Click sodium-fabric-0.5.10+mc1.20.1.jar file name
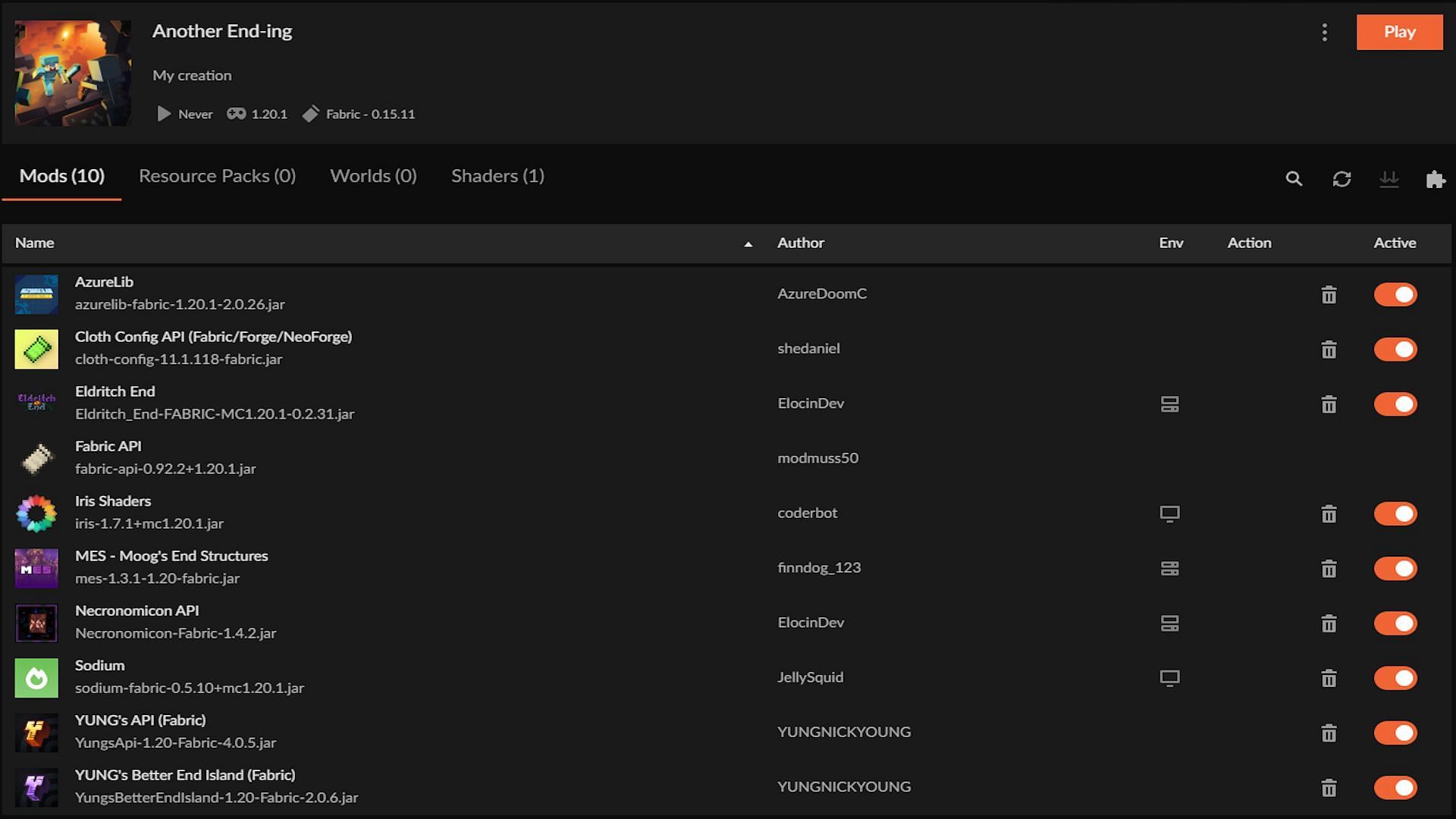 (x=190, y=688)
